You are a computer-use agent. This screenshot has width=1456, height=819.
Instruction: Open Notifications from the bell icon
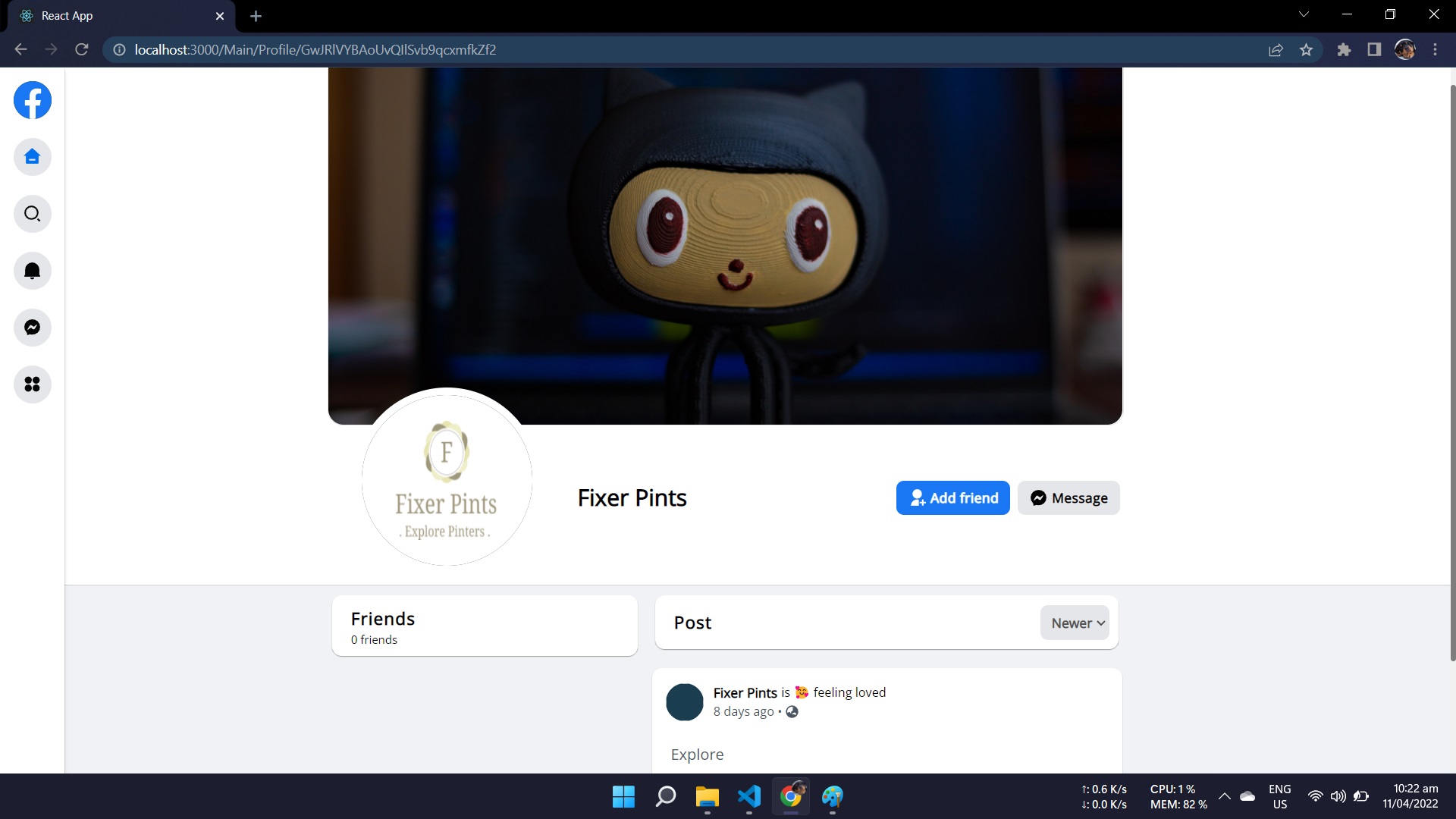pyautogui.click(x=32, y=271)
